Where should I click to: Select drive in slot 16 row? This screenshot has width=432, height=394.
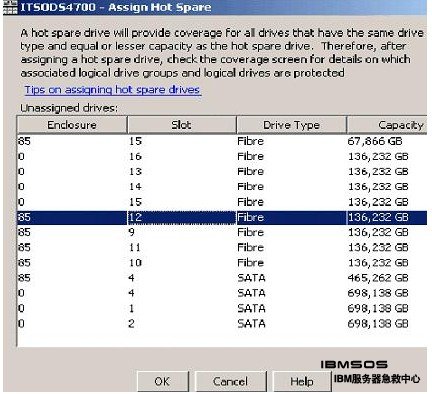tap(222, 156)
